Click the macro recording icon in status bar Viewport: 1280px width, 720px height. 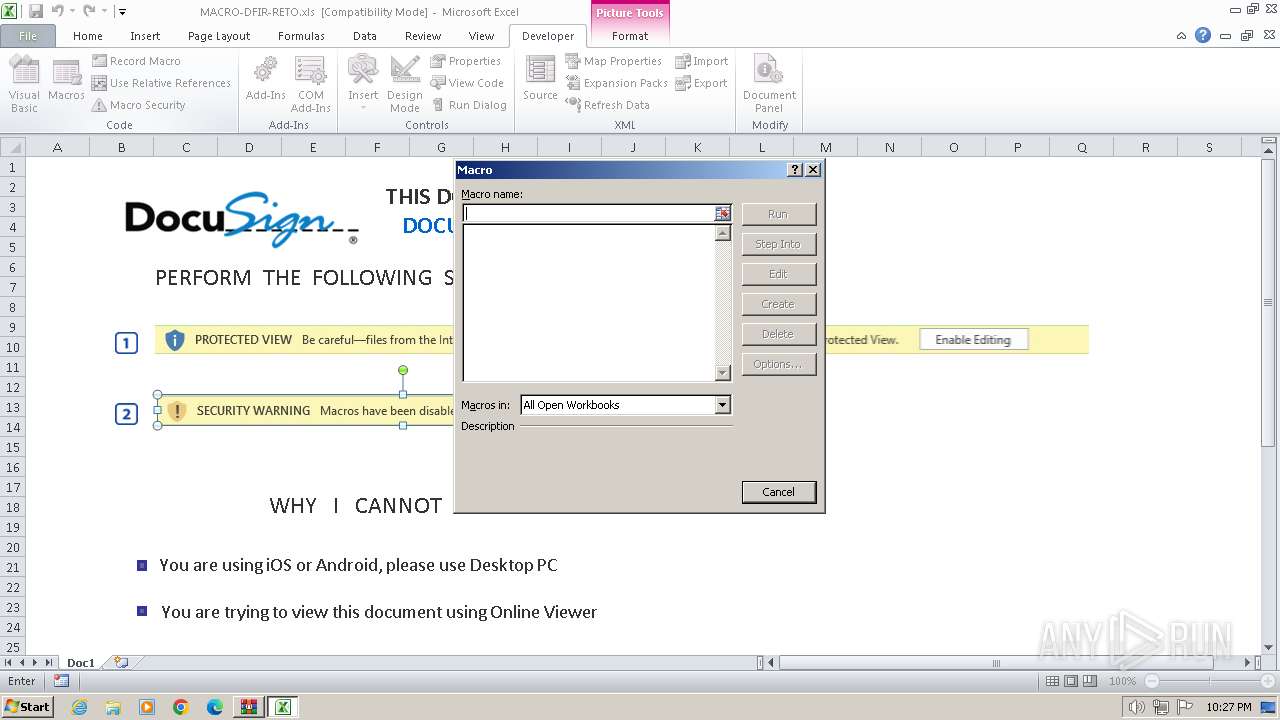(61, 681)
